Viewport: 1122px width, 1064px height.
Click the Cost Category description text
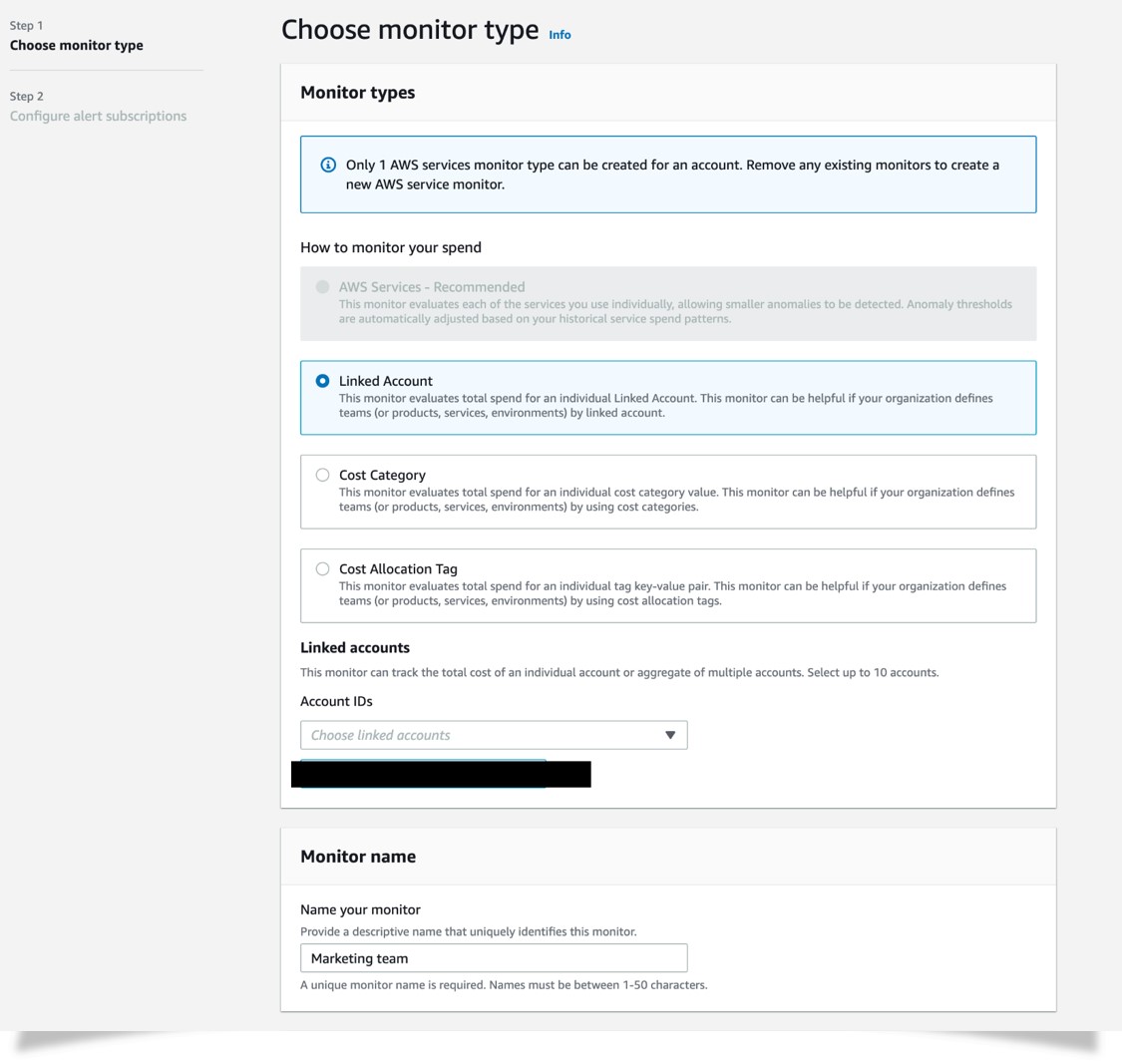tap(677, 500)
